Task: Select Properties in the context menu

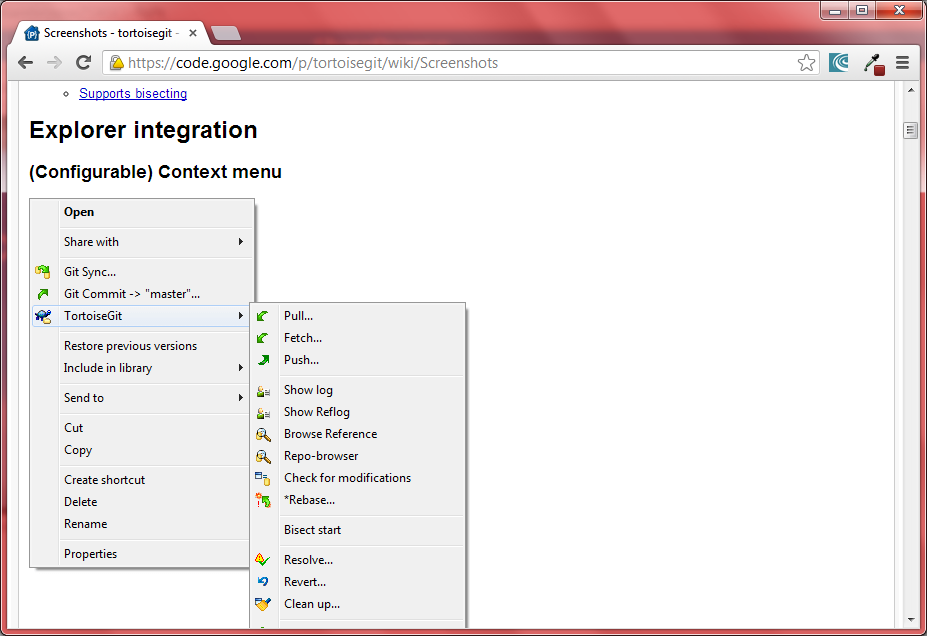Action: tap(90, 554)
